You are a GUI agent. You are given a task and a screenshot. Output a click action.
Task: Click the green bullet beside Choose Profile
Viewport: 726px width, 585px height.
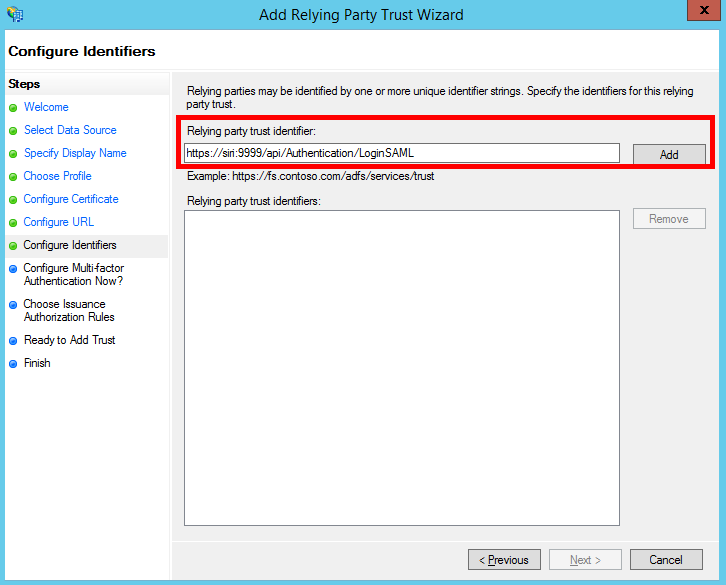(13, 177)
